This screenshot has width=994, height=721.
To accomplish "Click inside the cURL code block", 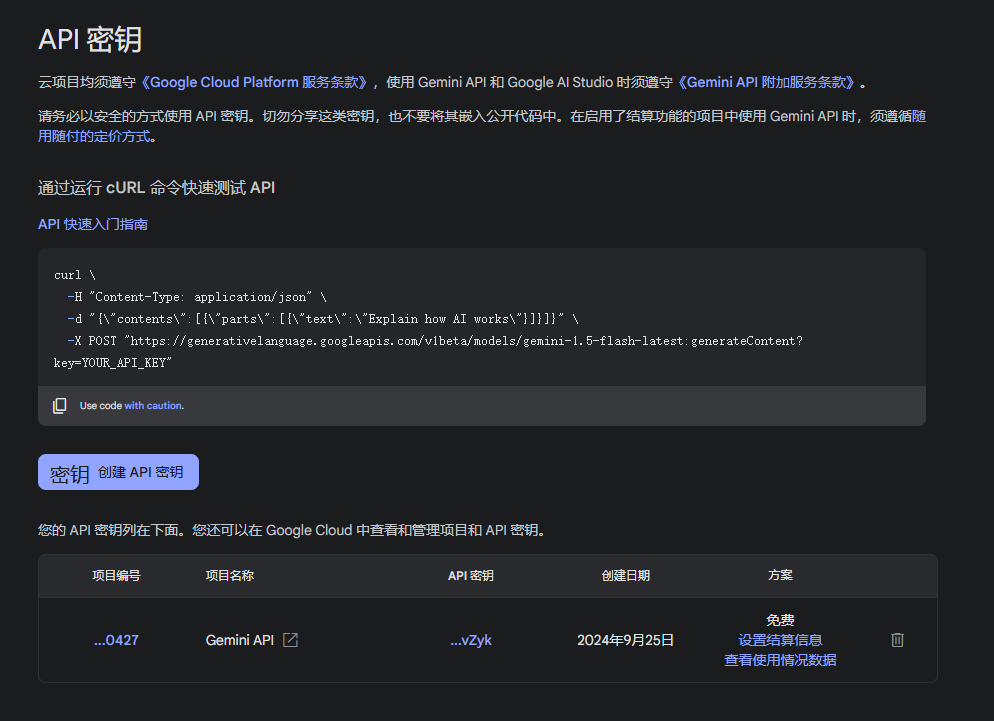I will click(x=480, y=318).
